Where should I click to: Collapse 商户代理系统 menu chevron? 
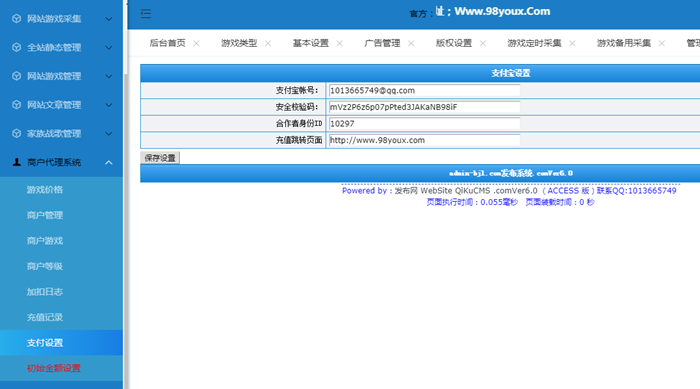[108, 163]
